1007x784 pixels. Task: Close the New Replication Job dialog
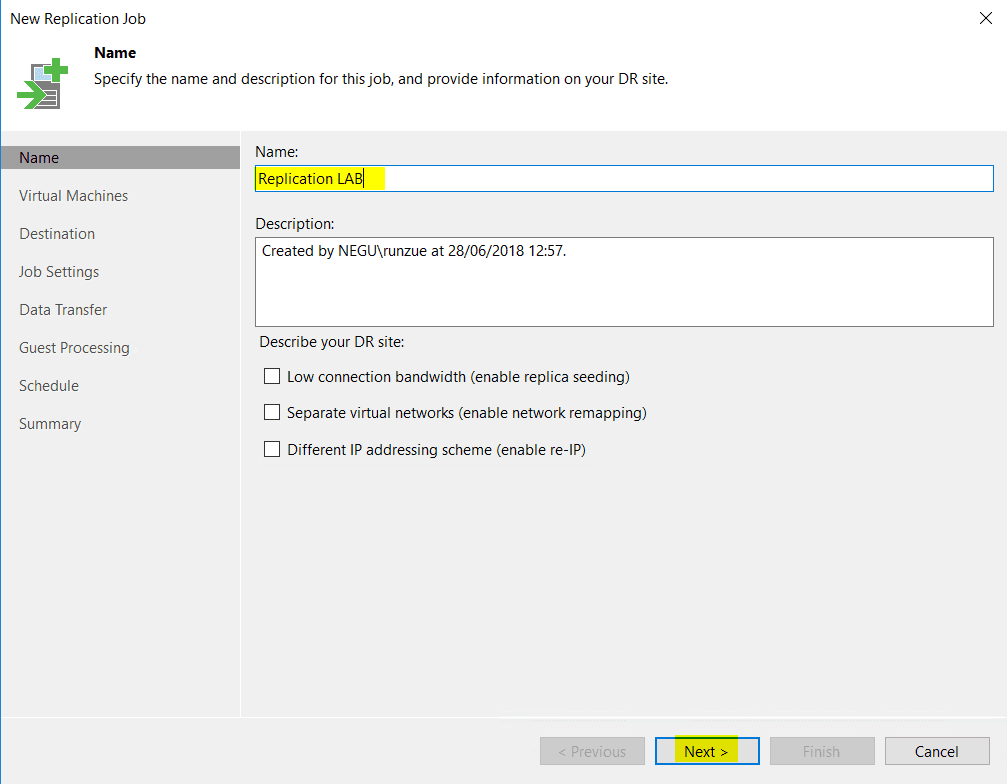(x=986, y=18)
